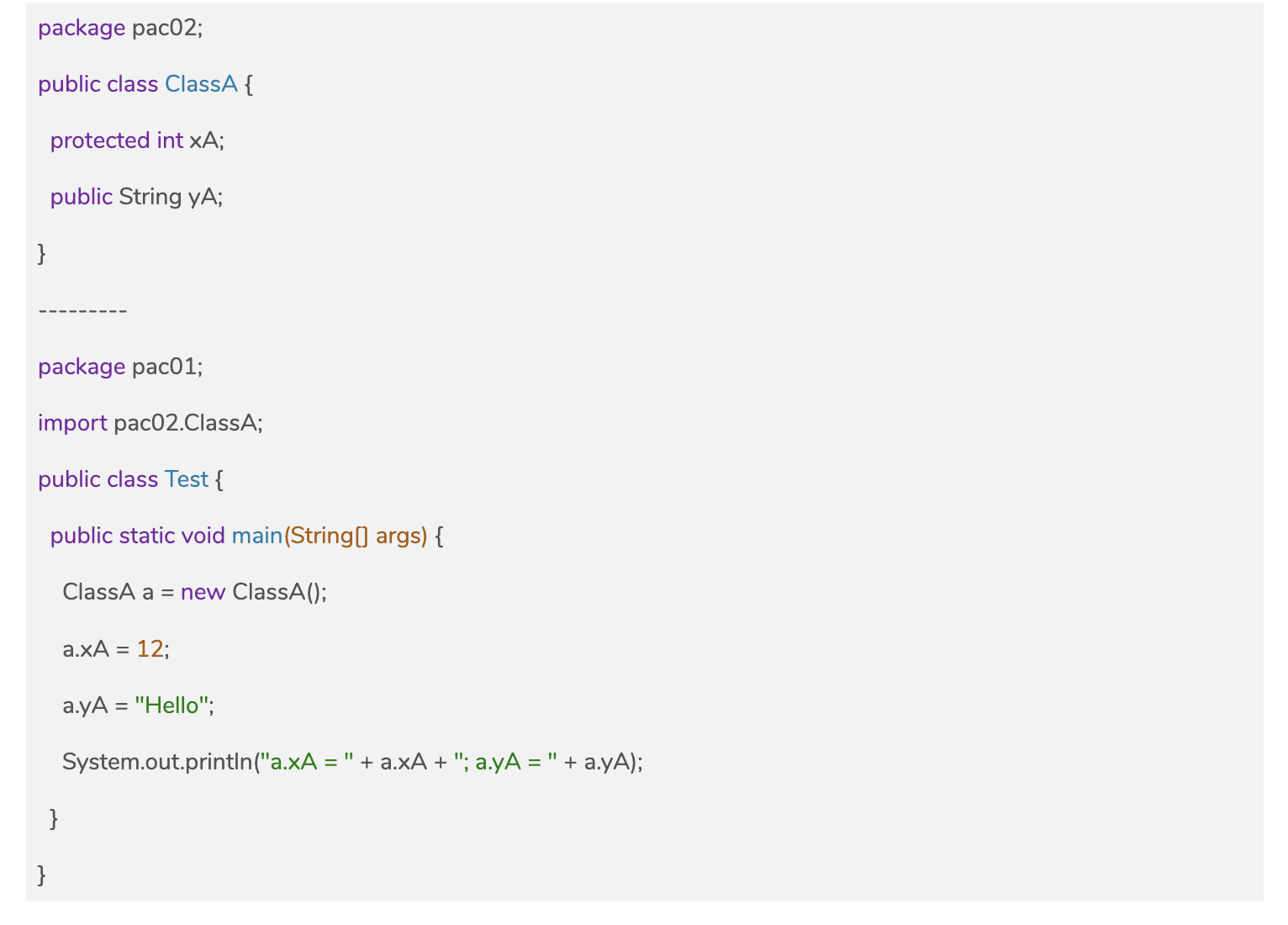Screen dimensions: 1288x925
Task: Click "System.out.println" call
Action: pos(157,762)
